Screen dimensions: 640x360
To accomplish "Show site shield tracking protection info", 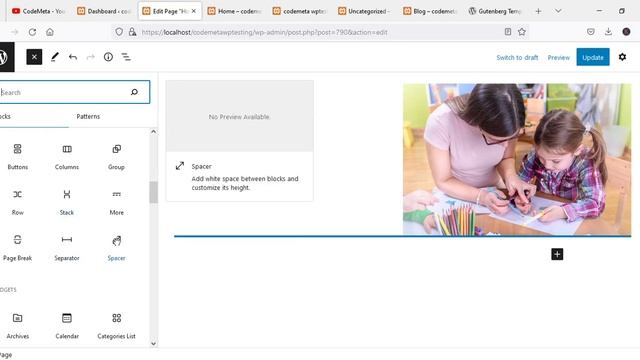I will tap(119, 32).
